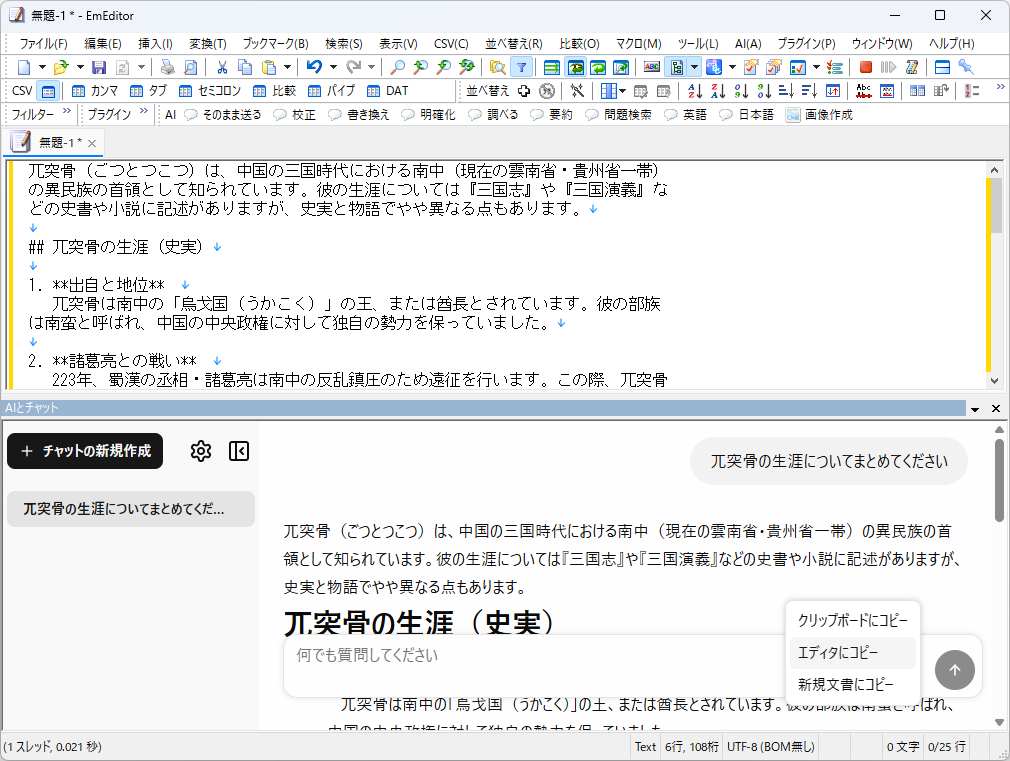
Task: Toggle outline tree view button
Action: [x=677, y=67]
